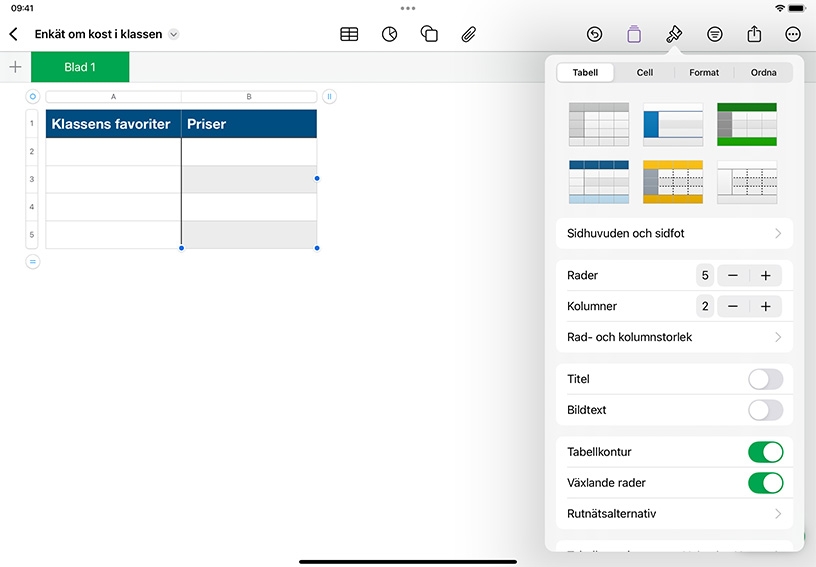Open the share icon
Screen dimensions: 816x567
click(754, 34)
